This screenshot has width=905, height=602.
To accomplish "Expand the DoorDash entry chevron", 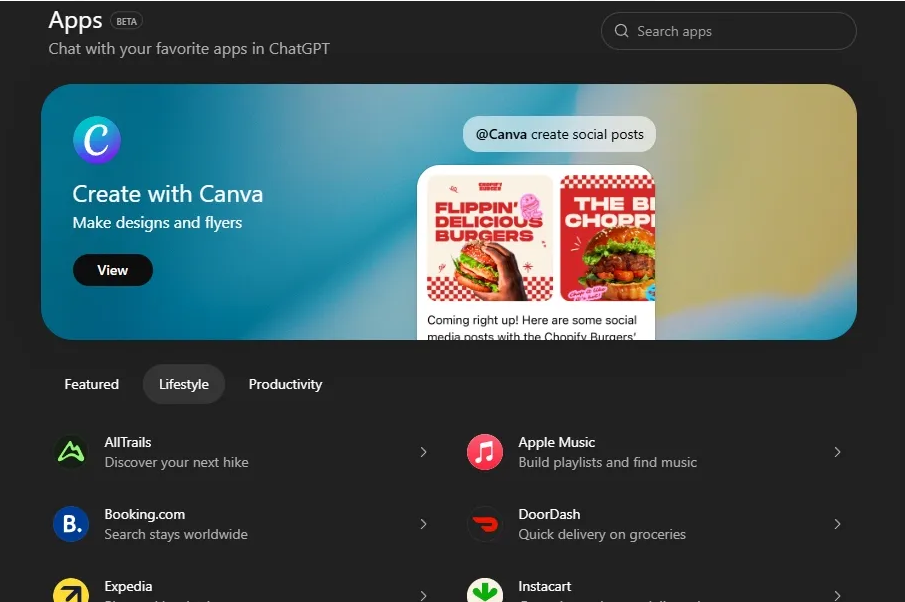I will [x=838, y=524].
